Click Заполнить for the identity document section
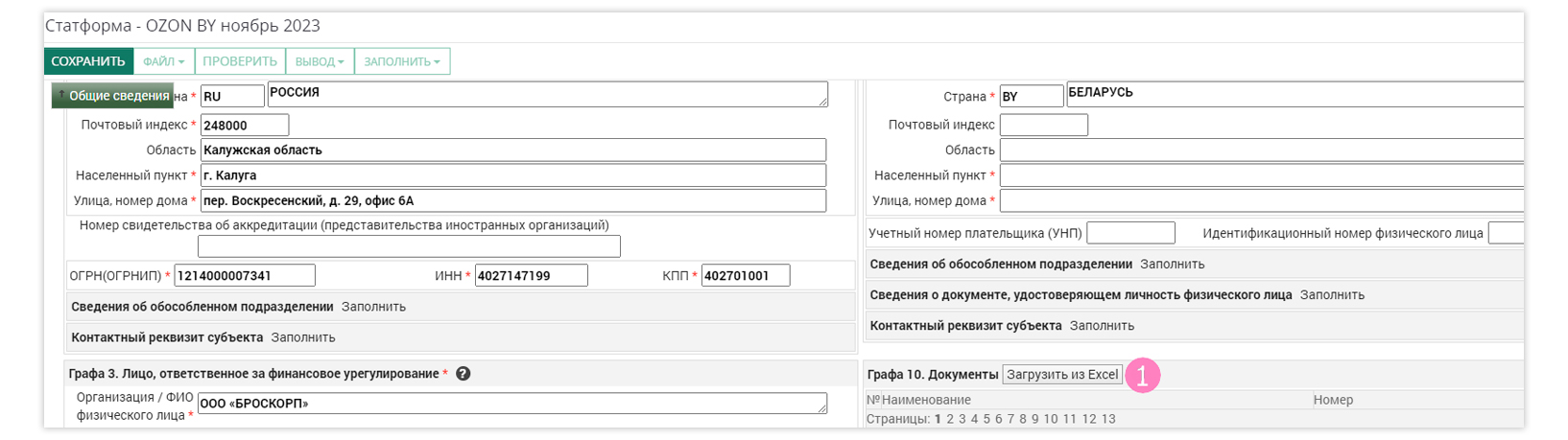The image size is (1568, 440). [x=1332, y=294]
